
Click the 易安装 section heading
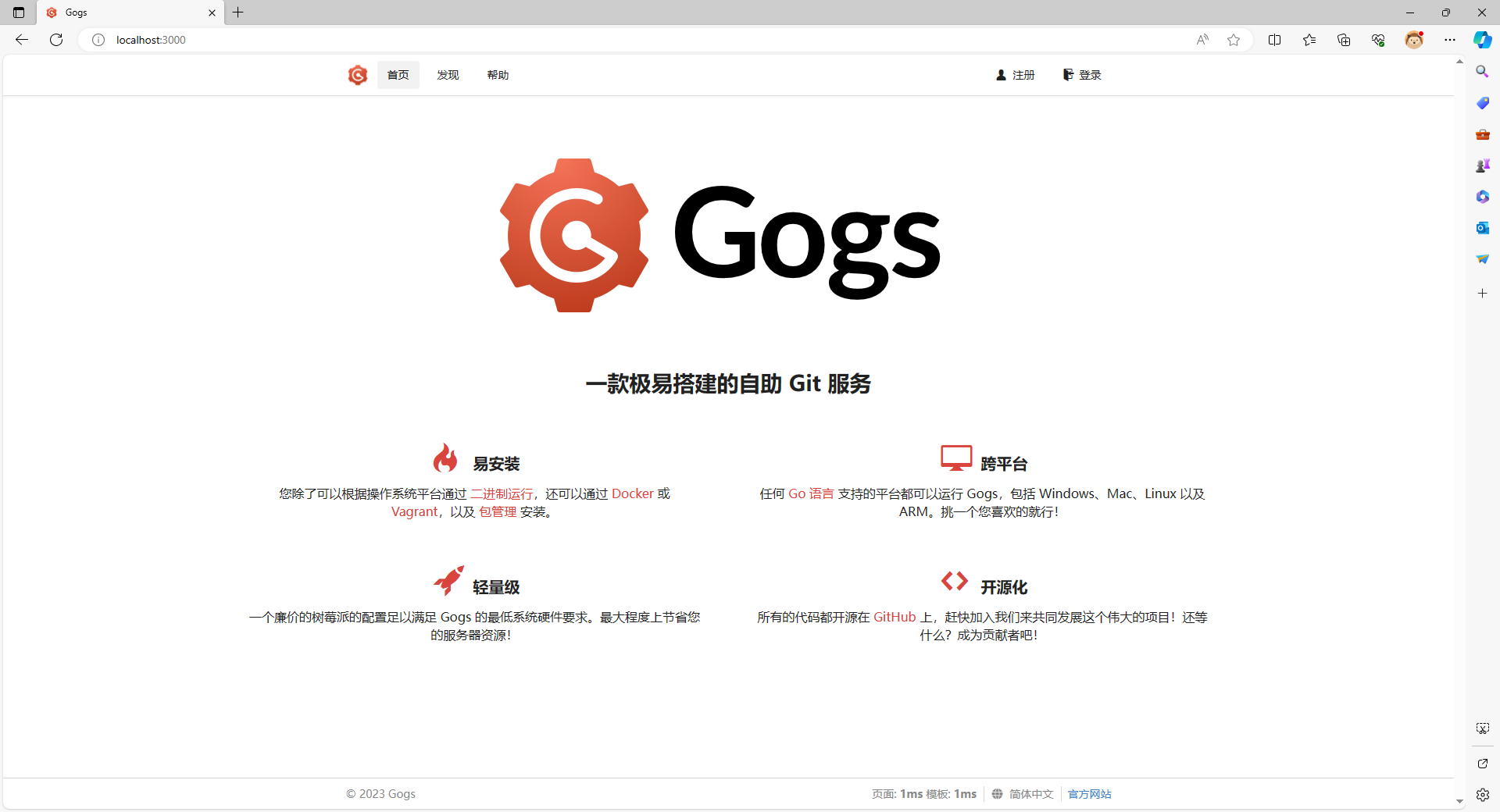click(x=496, y=464)
